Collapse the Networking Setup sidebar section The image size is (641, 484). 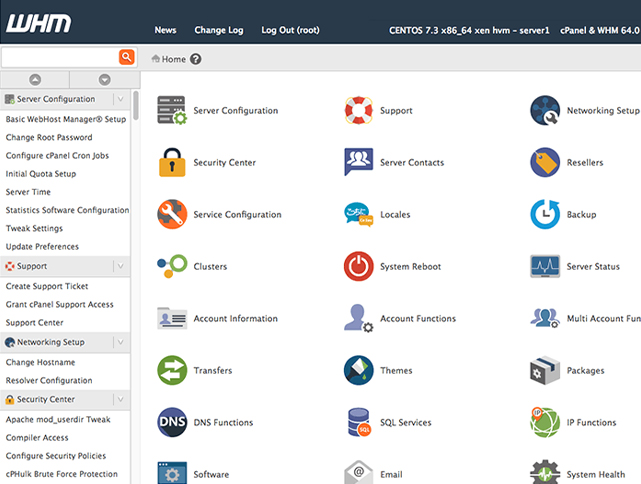pos(120,342)
